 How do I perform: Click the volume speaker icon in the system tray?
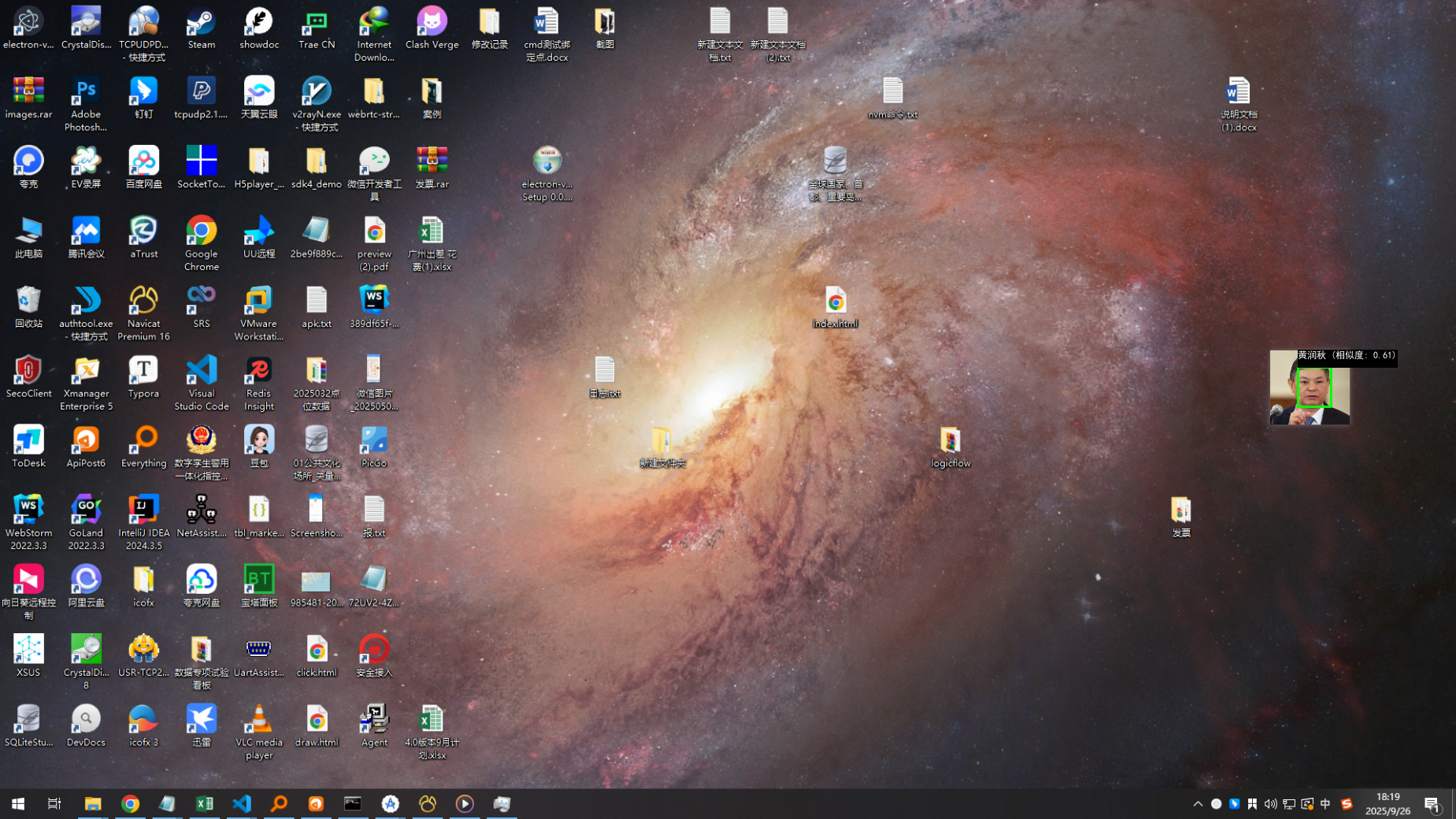click(x=1270, y=804)
